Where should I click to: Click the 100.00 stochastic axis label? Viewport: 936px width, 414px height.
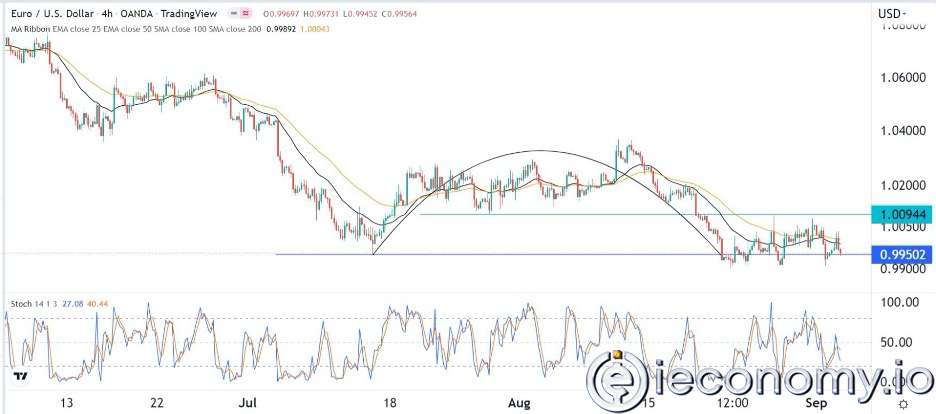899,303
